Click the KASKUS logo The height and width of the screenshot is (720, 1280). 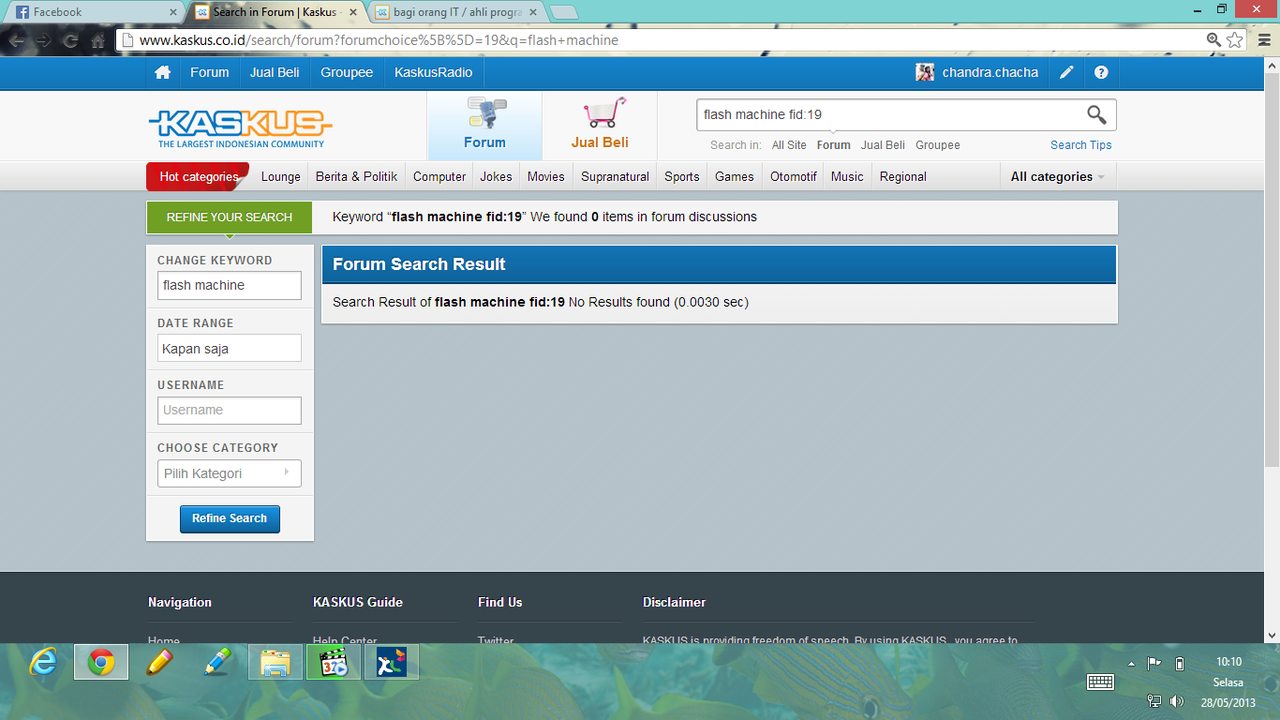[x=240, y=129]
